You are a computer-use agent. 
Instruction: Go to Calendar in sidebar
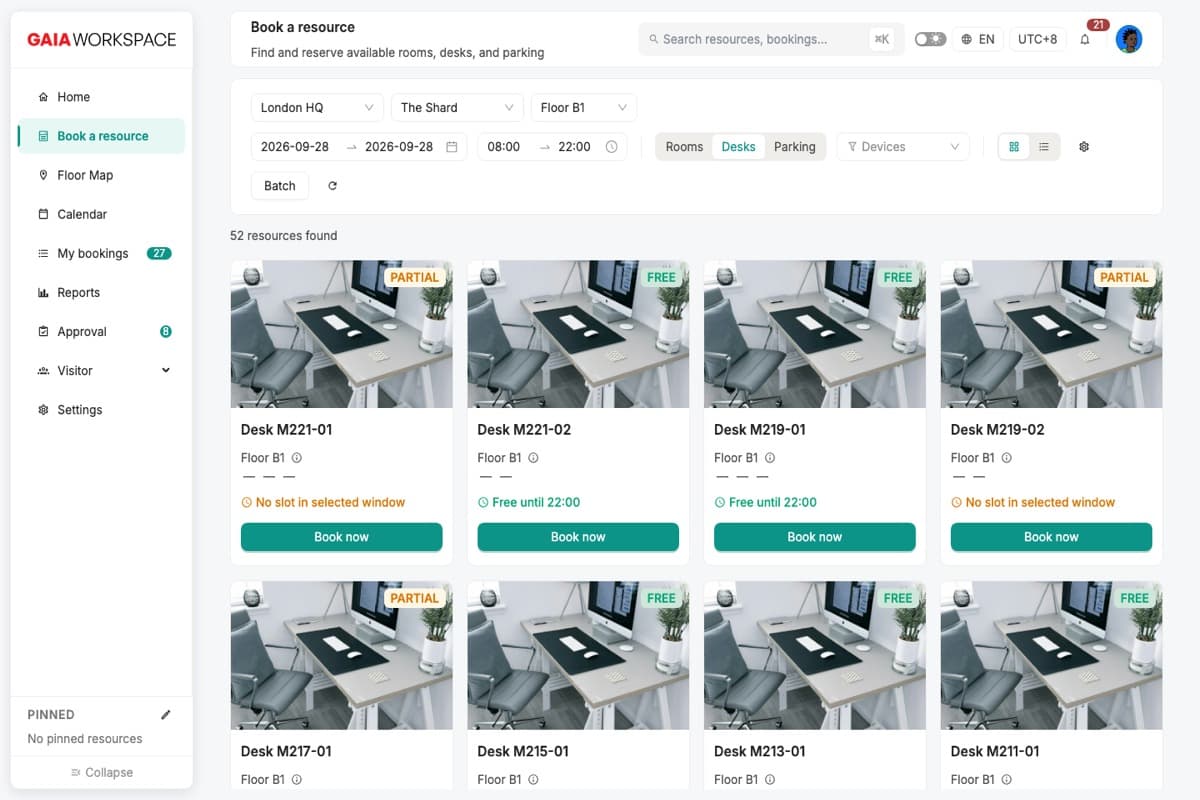pos(101,214)
